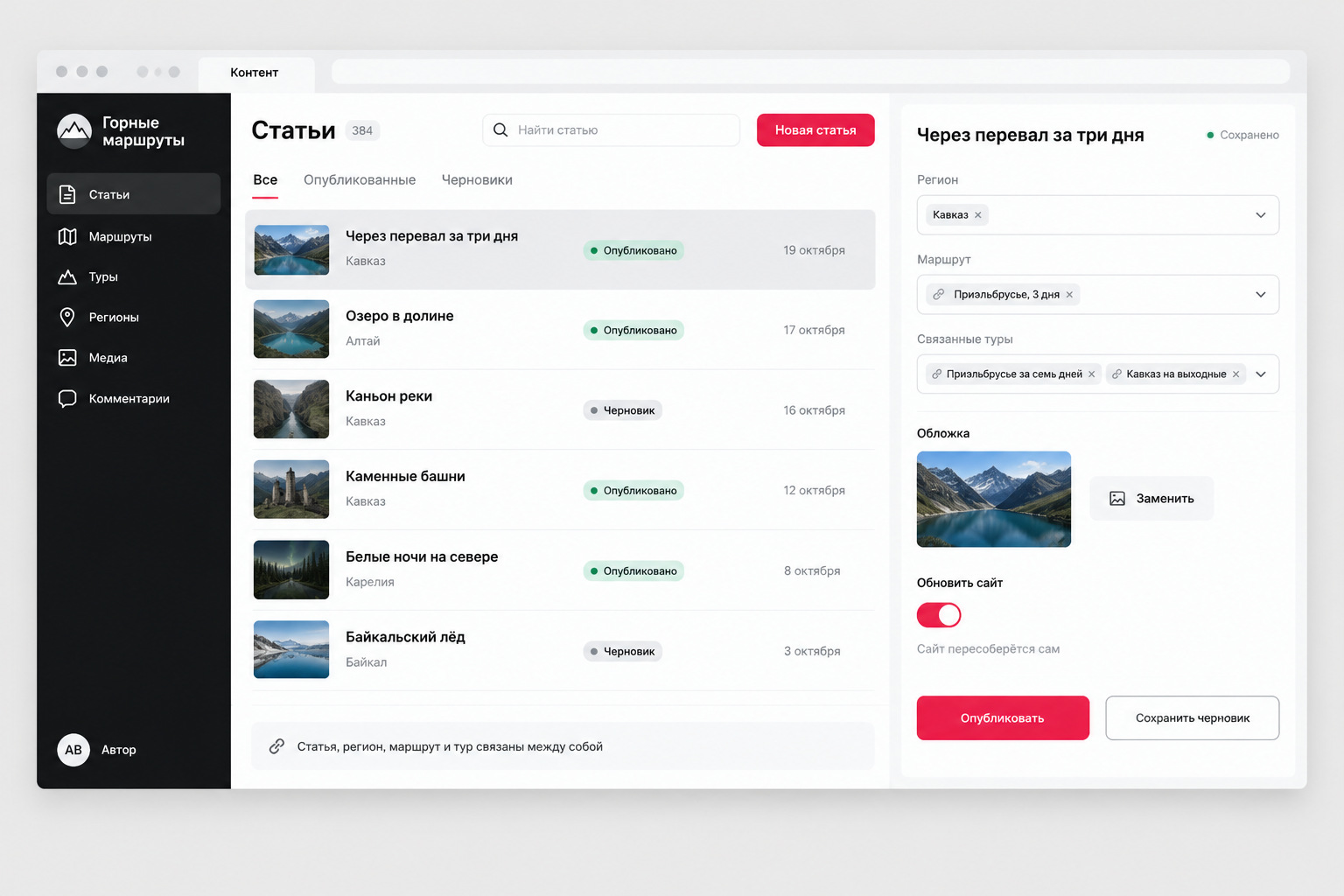Click the Новая статья button
Viewport: 1344px width, 896px height.
[815, 130]
